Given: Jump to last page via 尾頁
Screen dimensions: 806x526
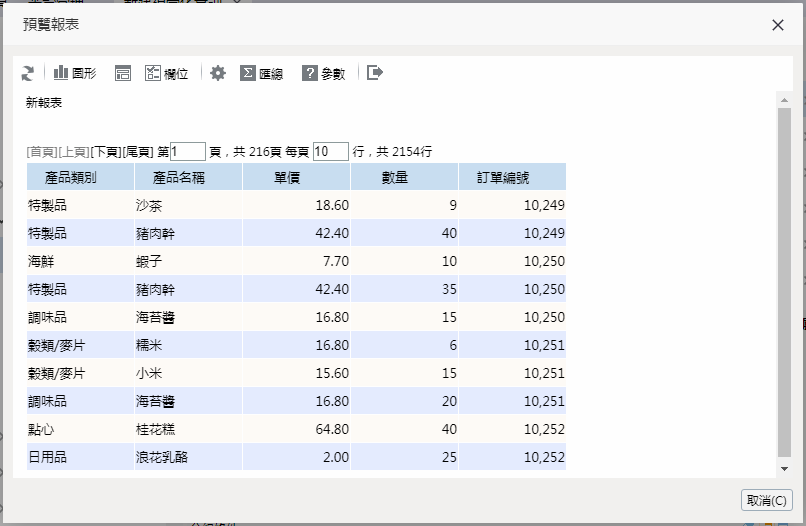Looking at the screenshot, I should pyautogui.click(x=138, y=152).
